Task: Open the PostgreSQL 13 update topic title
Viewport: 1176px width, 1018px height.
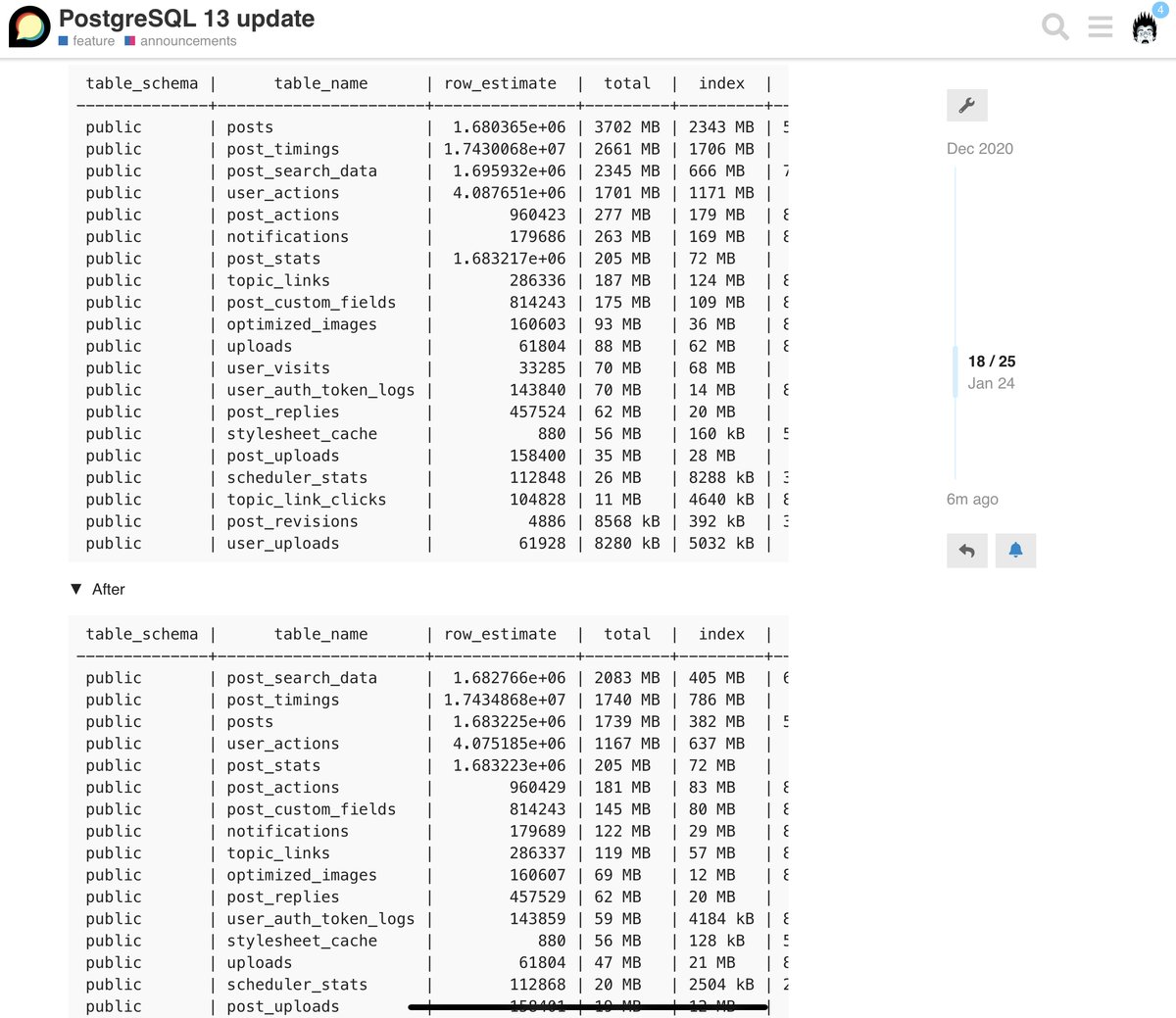Action: [186, 19]
